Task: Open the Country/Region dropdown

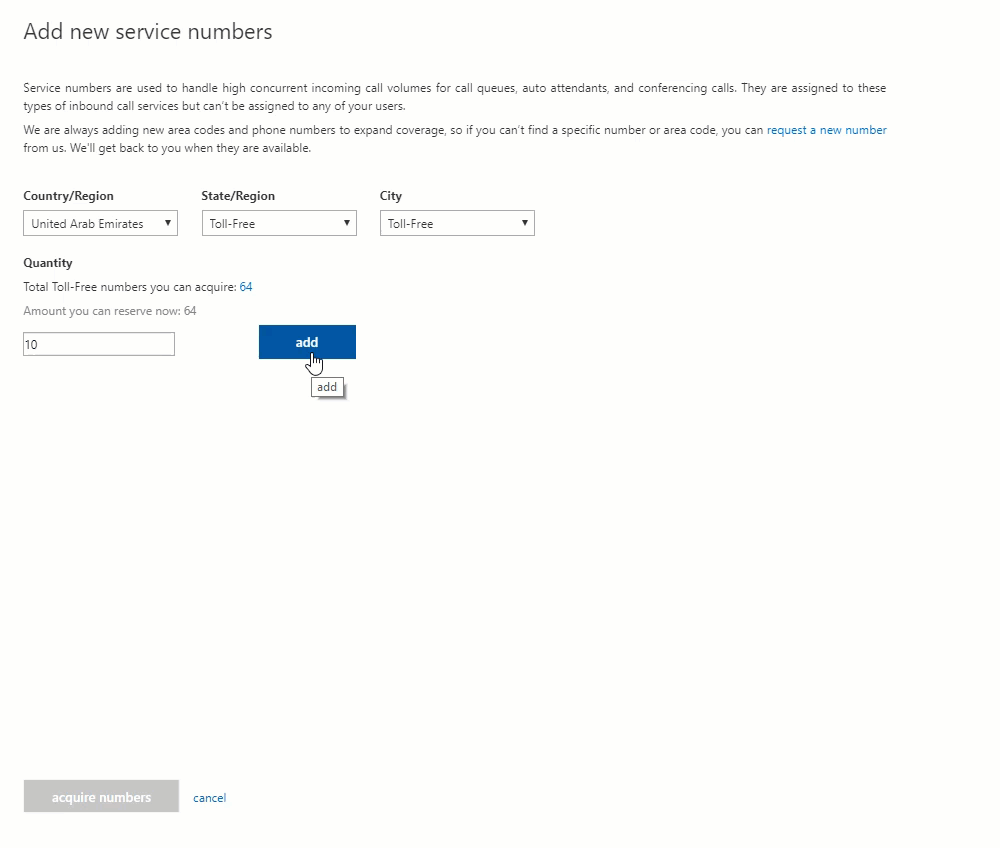Action: click(100, 223)
